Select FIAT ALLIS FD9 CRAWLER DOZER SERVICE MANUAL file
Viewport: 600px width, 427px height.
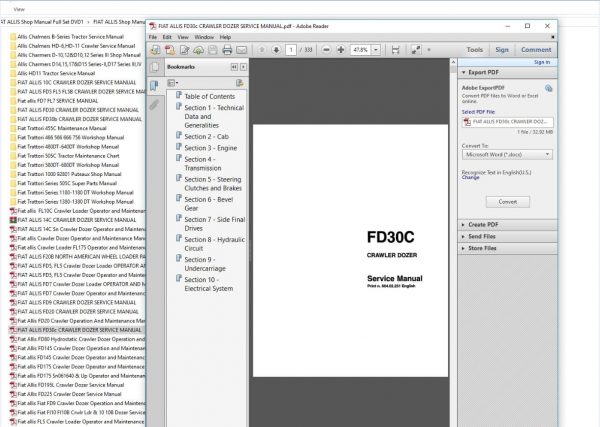[x=77, y=303]
